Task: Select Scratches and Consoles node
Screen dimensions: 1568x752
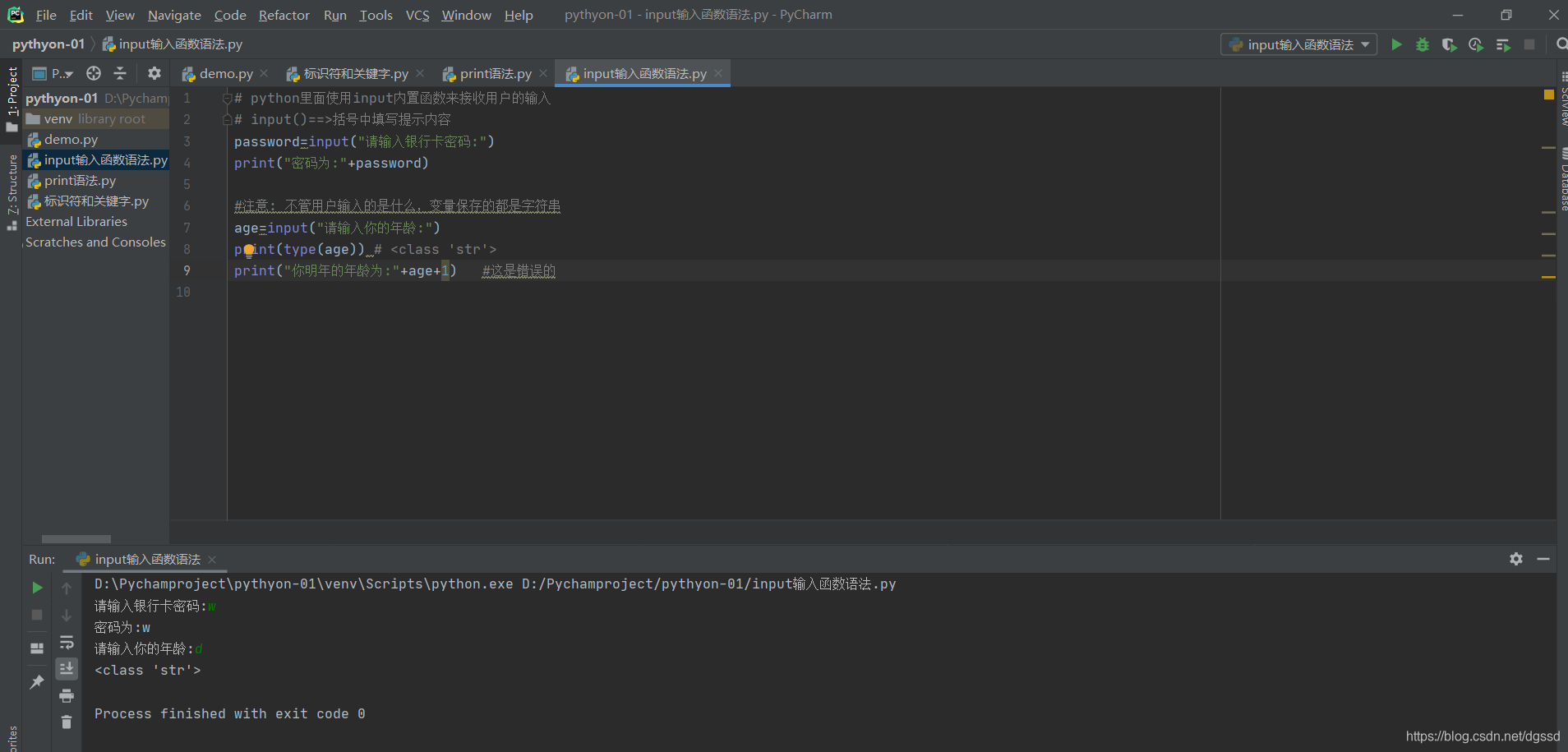Action: click(96, 242)
